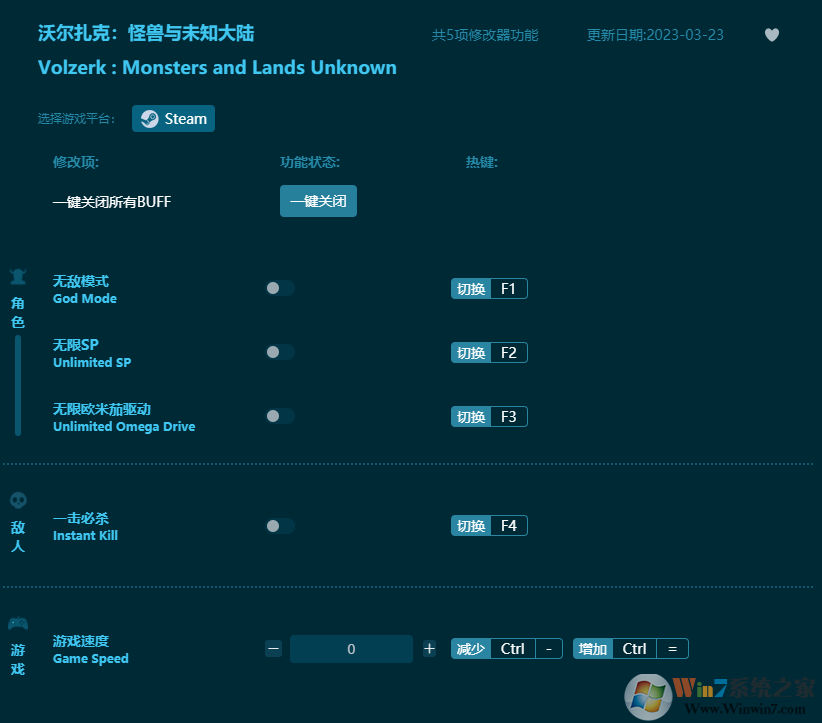This screenshot has height=723, width=822.
Task: Click the 沃尔扎克 Chinese title text
Action: (146, 33)
